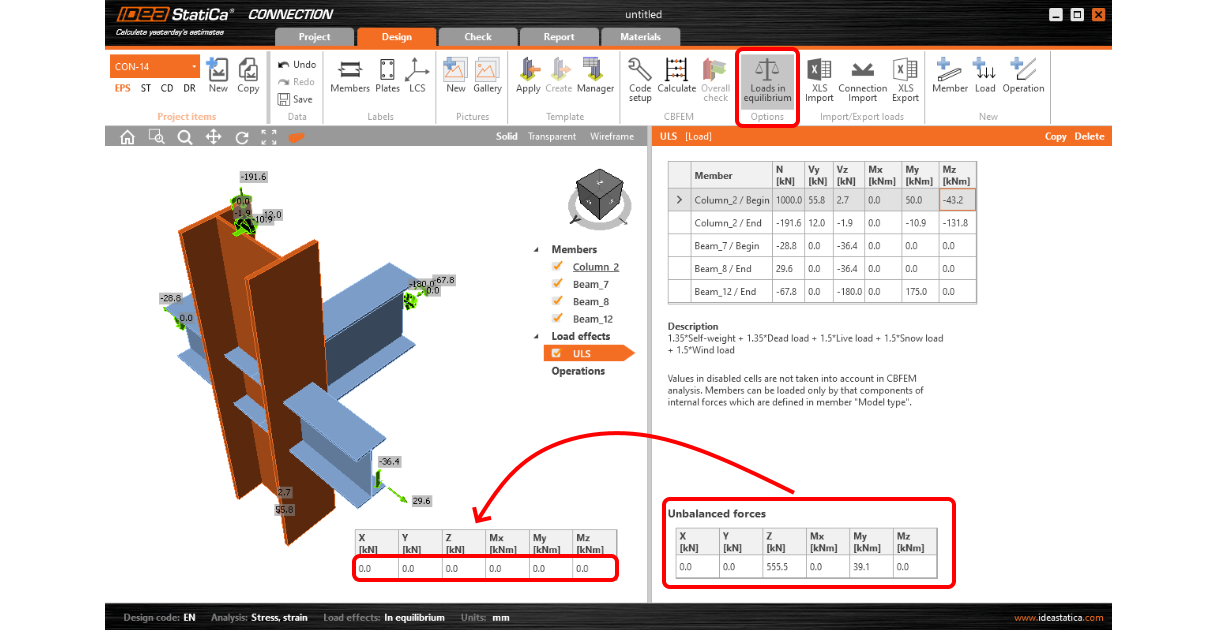Viewport: 1230px width, 630px height.
Task: Open the New project item icon
Action: point(218,76)
